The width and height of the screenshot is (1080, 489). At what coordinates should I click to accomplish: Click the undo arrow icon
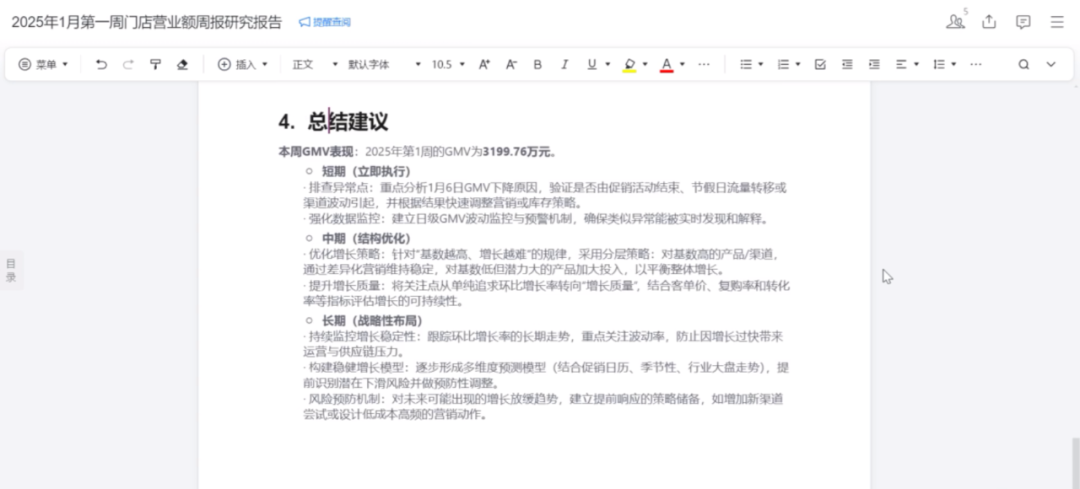pyautogui.click(x=101, y=64)
